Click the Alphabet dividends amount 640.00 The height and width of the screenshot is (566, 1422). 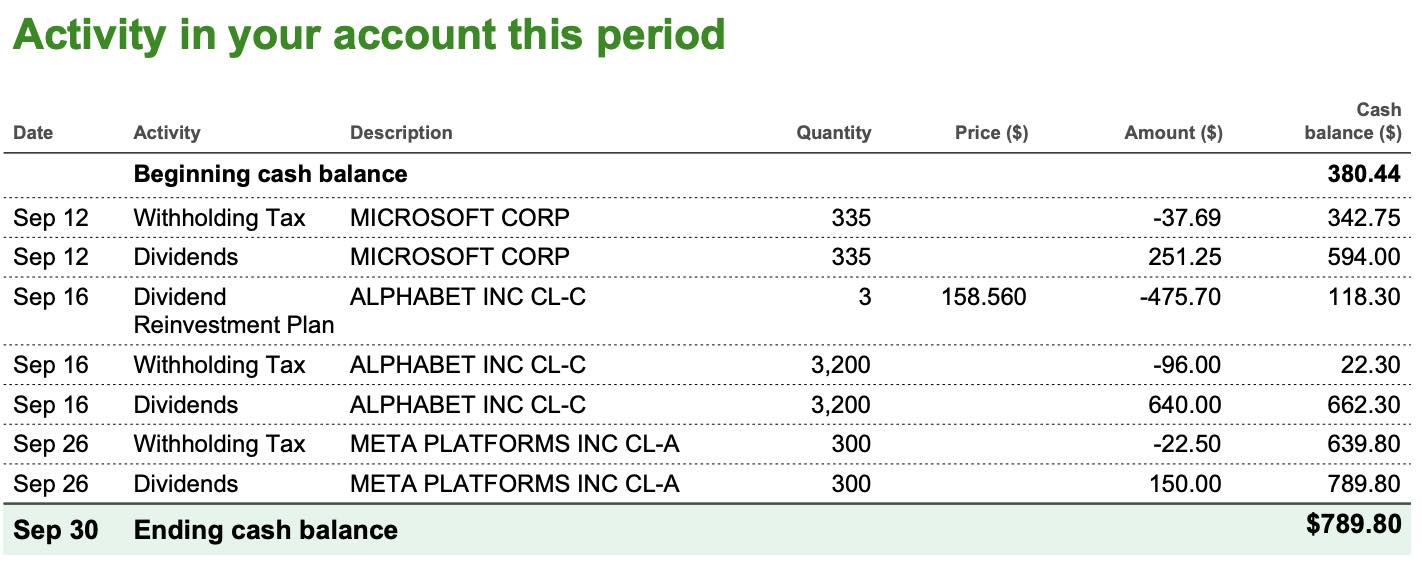pos(1187,405)
